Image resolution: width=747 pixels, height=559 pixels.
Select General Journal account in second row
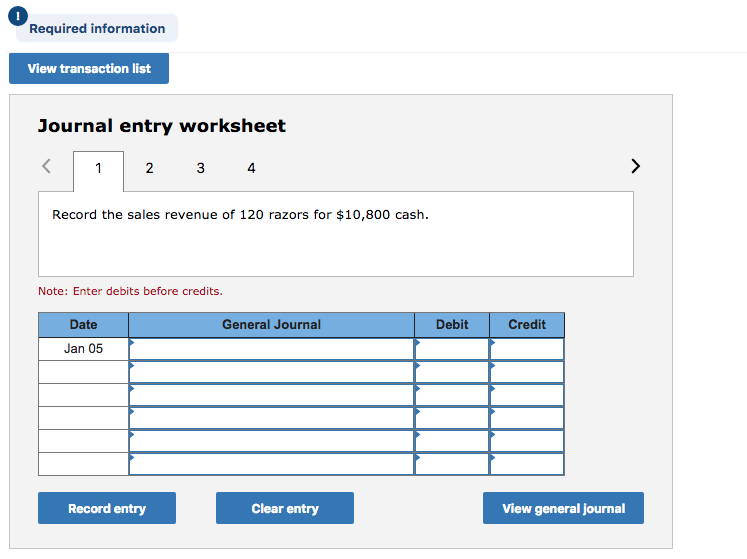tap(272, 372)
